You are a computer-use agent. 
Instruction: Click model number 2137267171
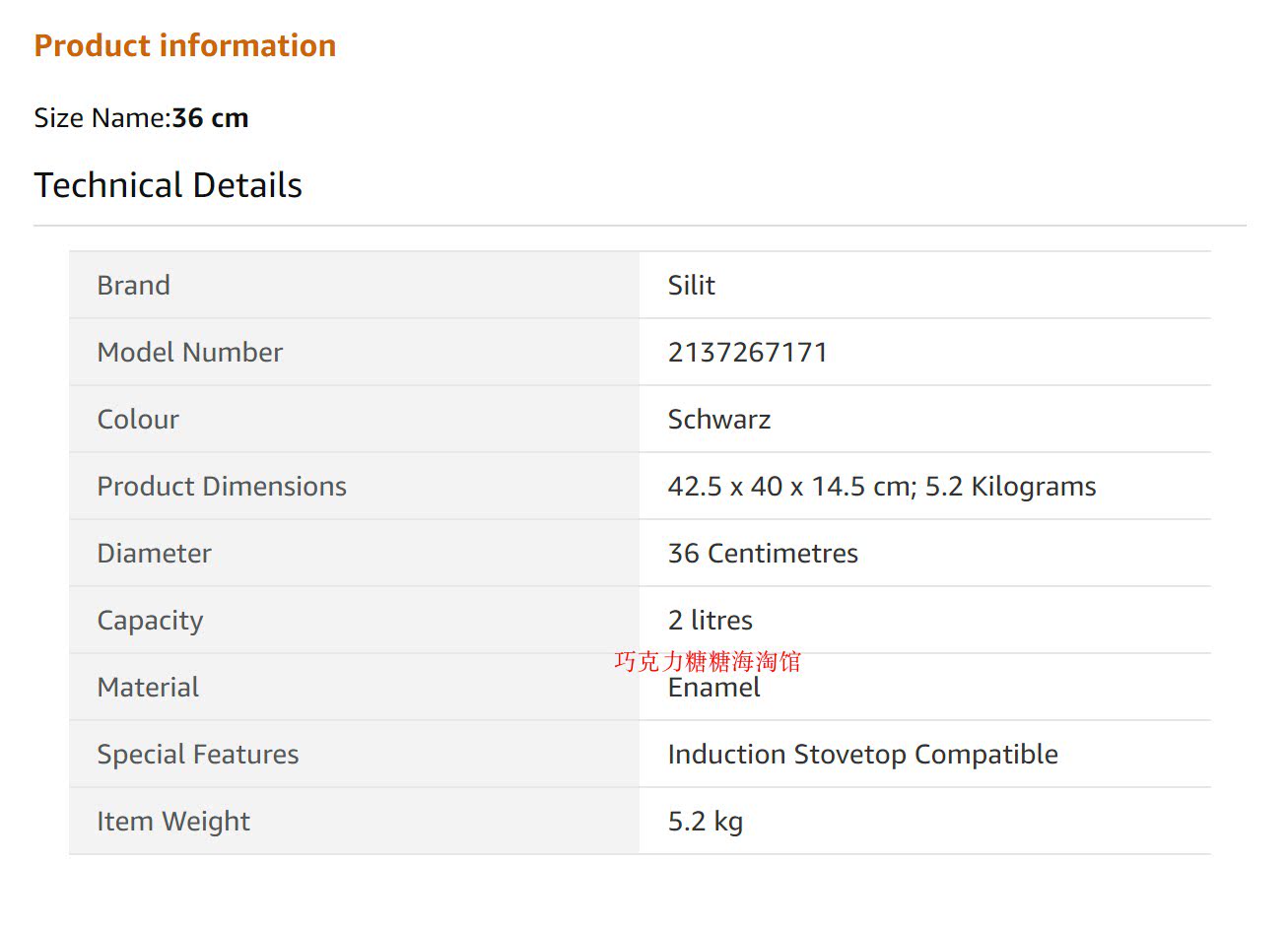click(x=747, y=353)
